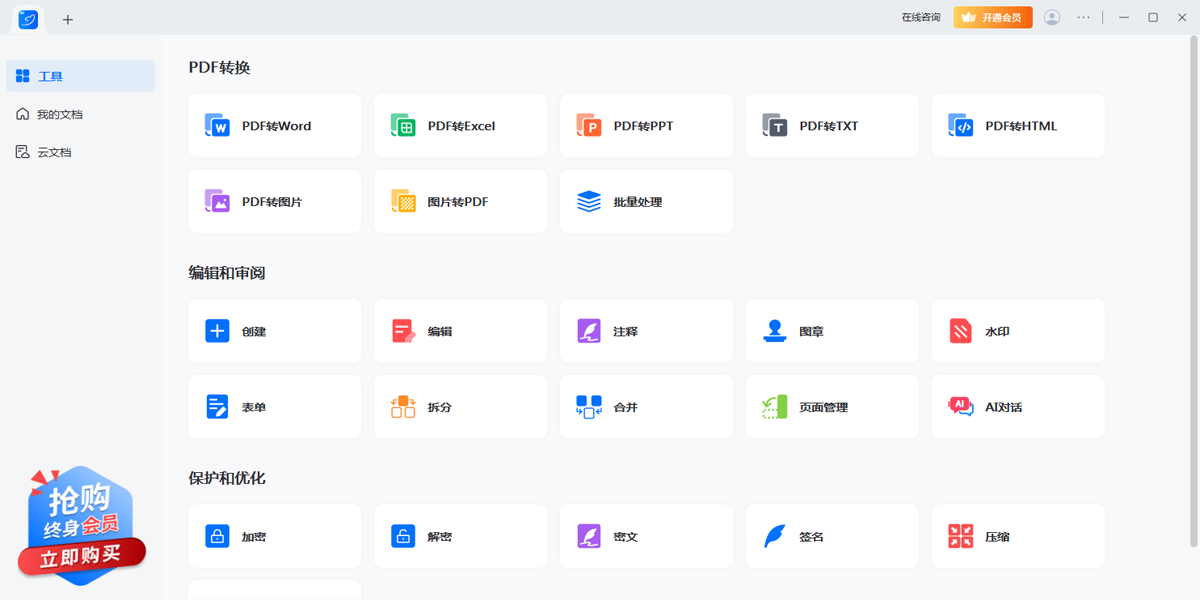Add a new tab with plus button
The height and width of the screenshot is (600, 1200).
68,19
